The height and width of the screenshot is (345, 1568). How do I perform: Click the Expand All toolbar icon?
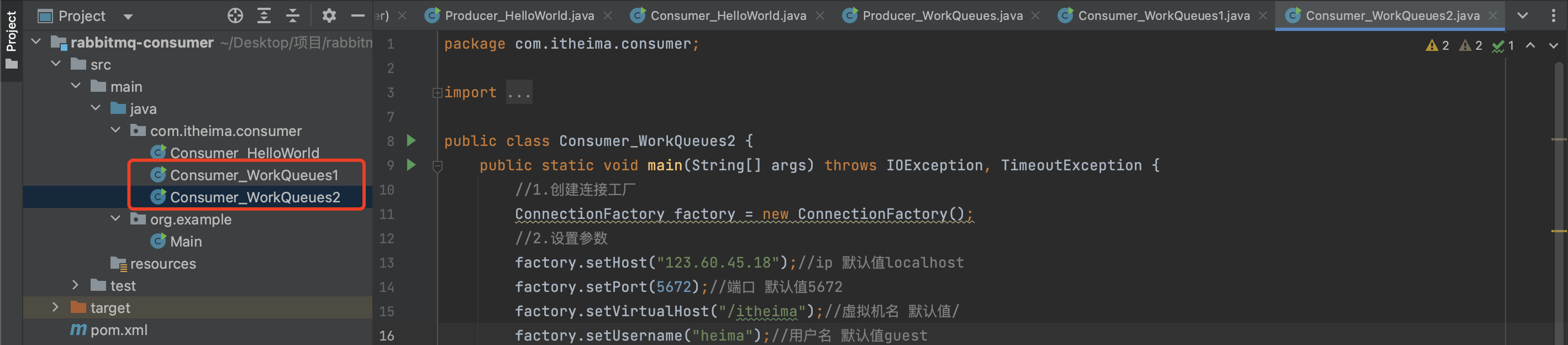coord(264,16)
